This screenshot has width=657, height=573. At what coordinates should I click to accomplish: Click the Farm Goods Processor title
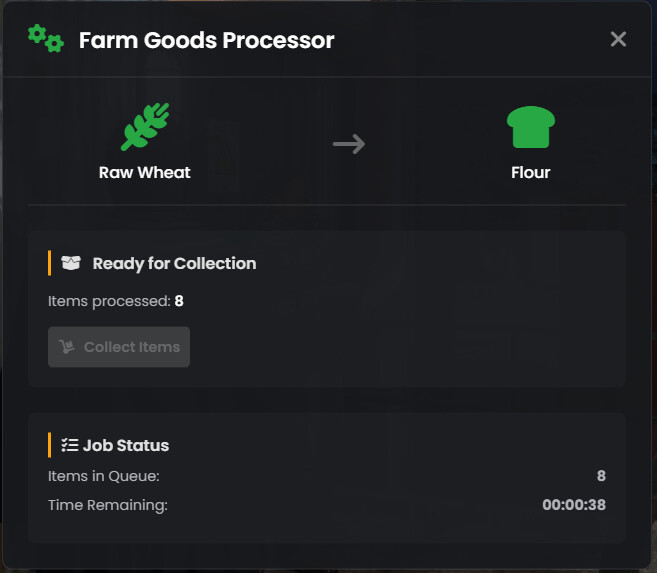click(206, 41)
